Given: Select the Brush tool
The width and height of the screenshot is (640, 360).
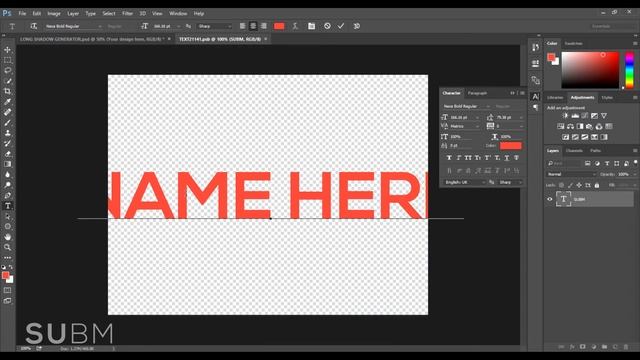Looking at the screenshot, I should (7, 122).
